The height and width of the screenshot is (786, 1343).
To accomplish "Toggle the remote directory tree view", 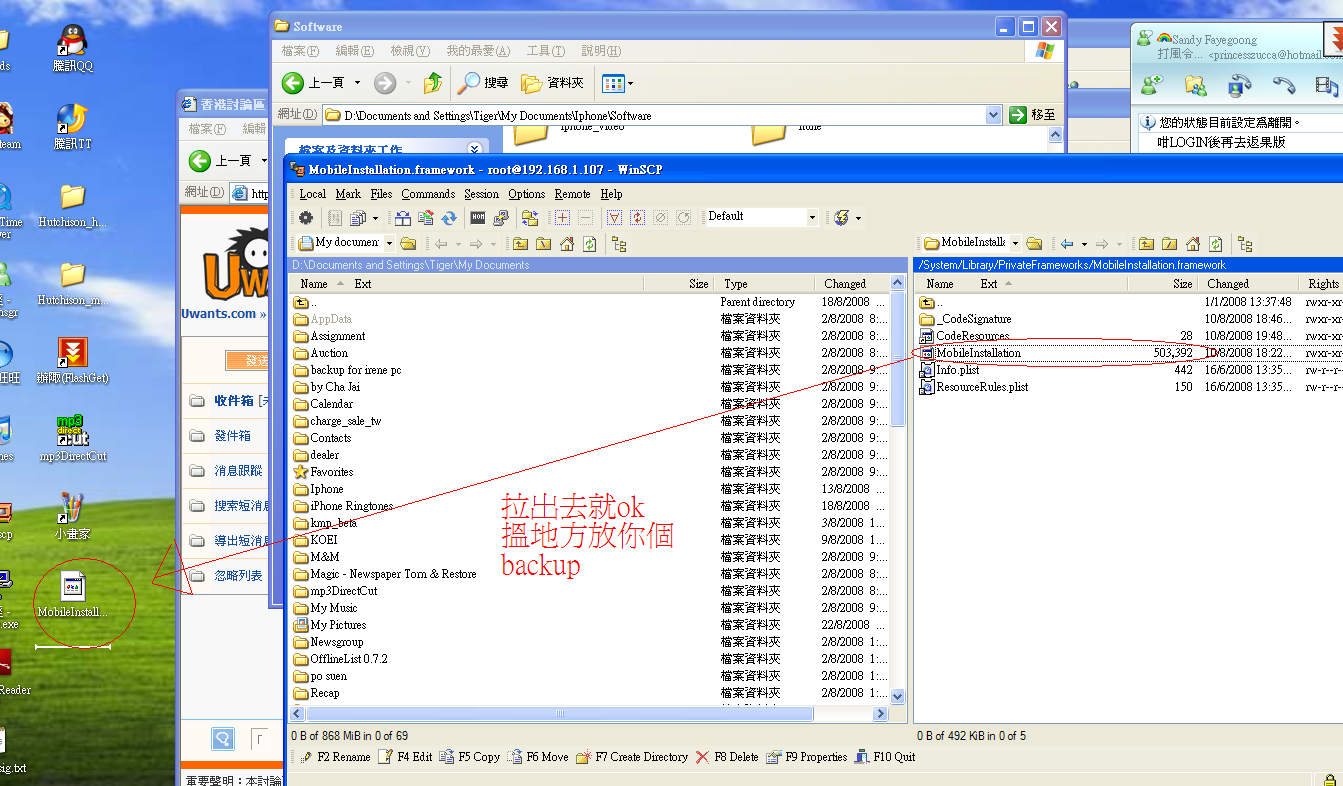I will [x=1245, y=243].
